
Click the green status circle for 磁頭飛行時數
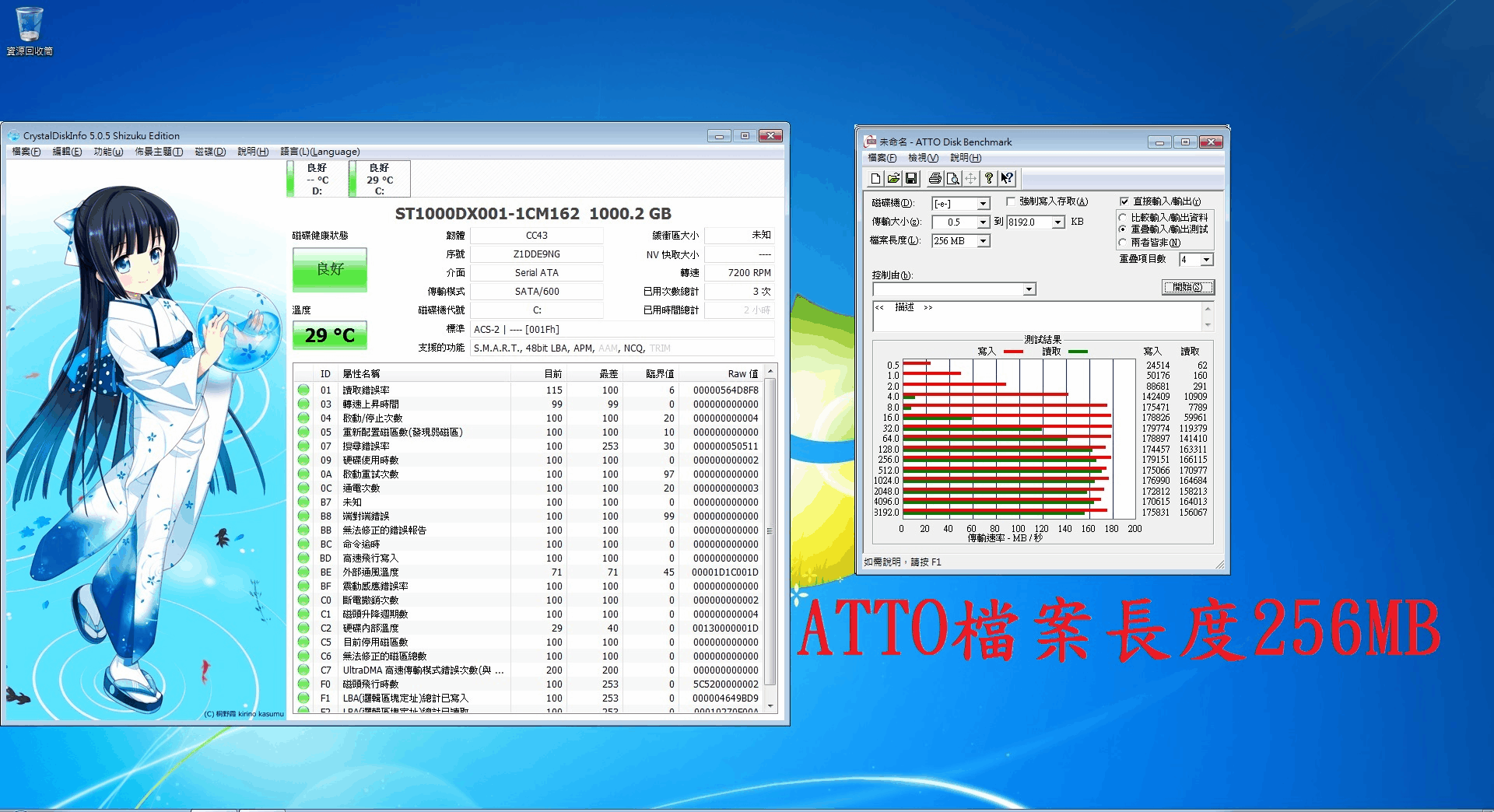coord(303,684)
